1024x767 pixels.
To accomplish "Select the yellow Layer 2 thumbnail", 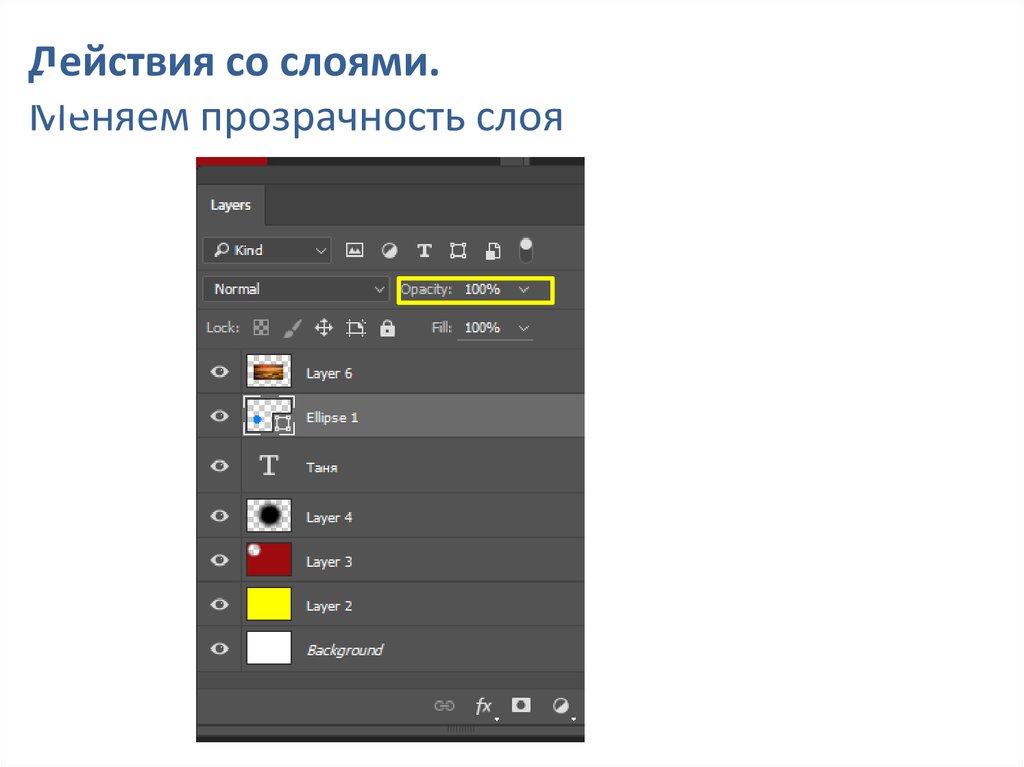I will (269, 605).
